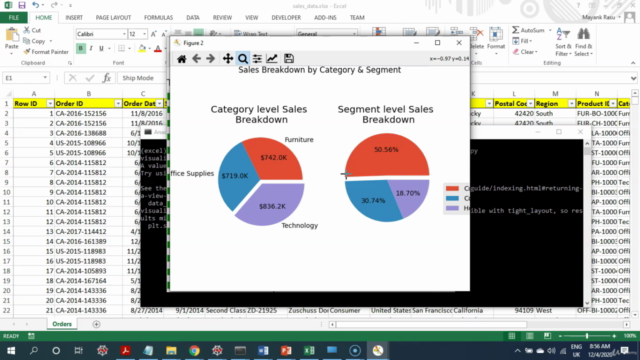Open the font size dropdown showing 12
The width and height of the screenshot is (640, 360).
pos(144,34)
